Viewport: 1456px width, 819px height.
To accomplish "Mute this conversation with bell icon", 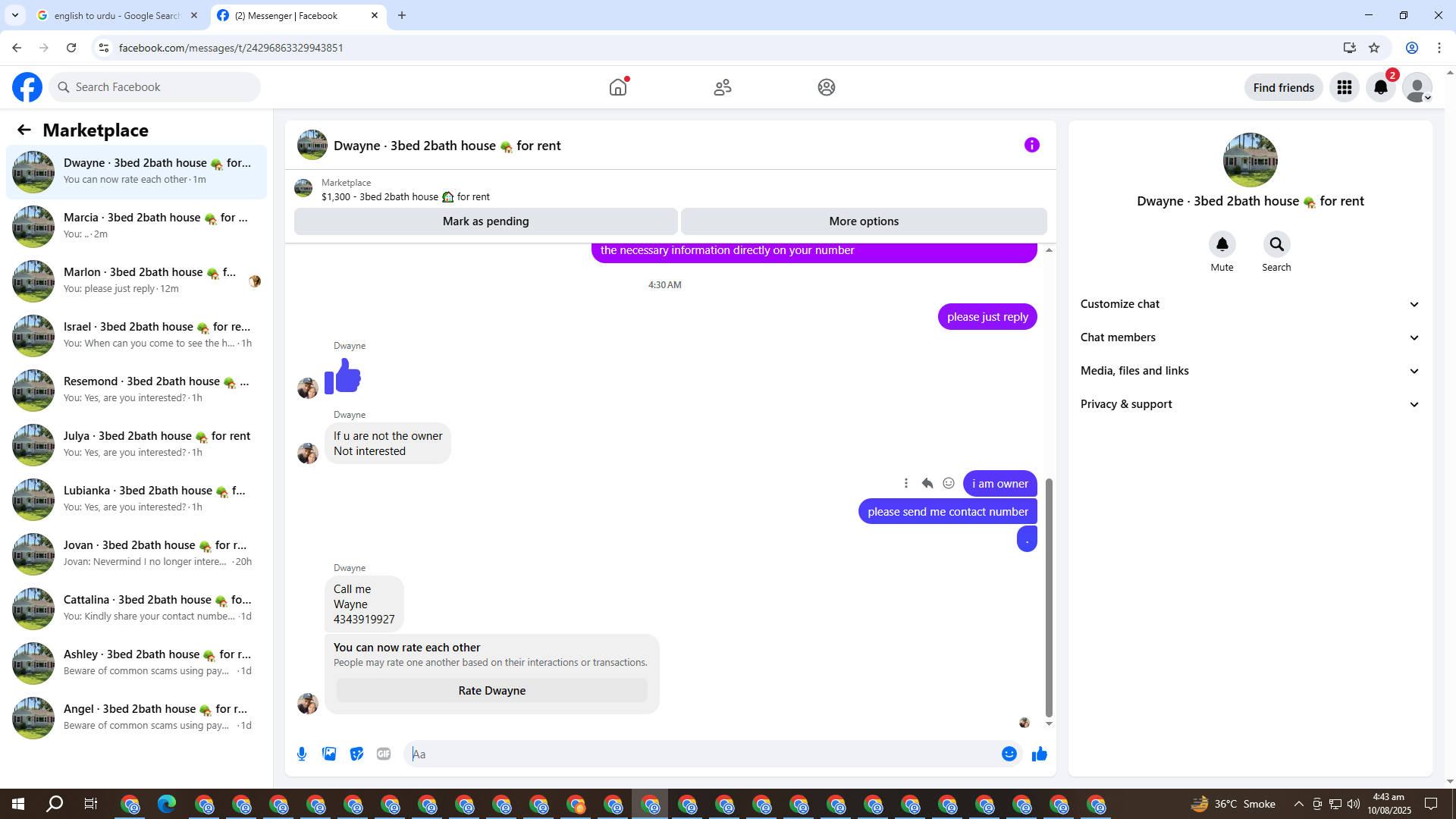I will [x=1222, y=244].
